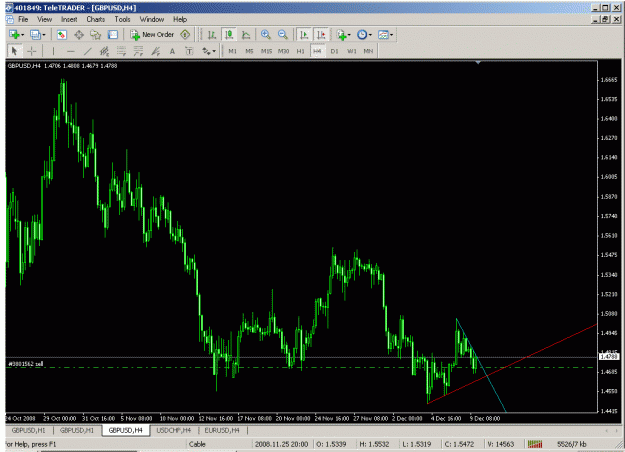Click the chart shift triangle marker at chart top
The image size is (625, 452).
tap(478, 63)
